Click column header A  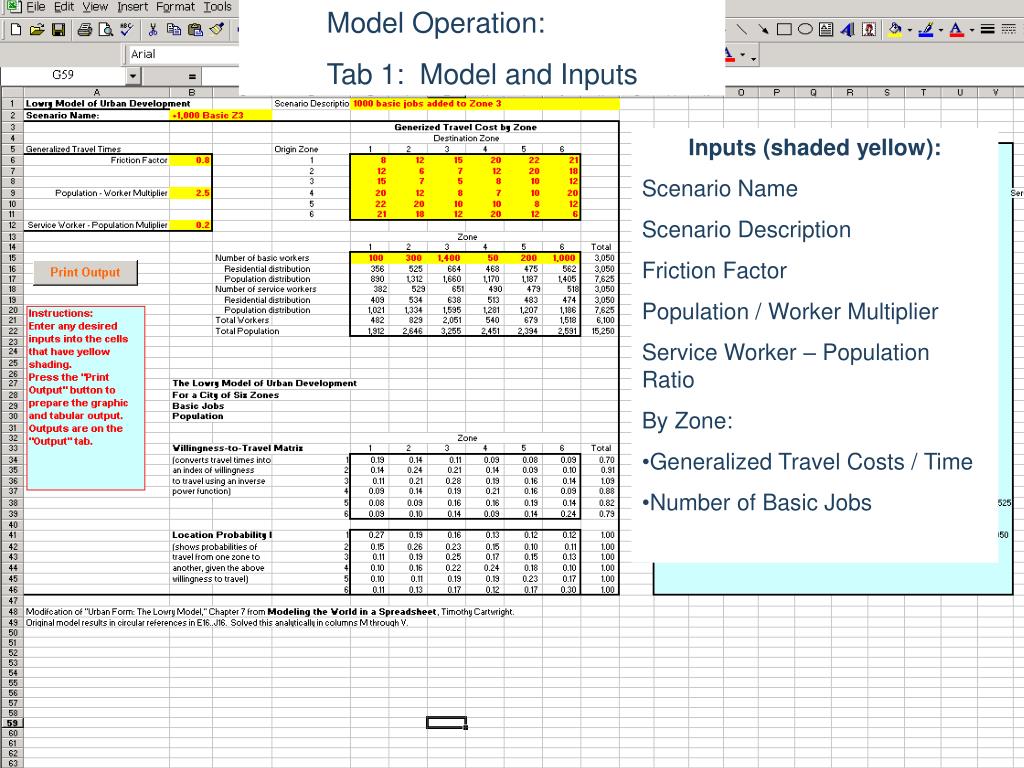(97, 93)
